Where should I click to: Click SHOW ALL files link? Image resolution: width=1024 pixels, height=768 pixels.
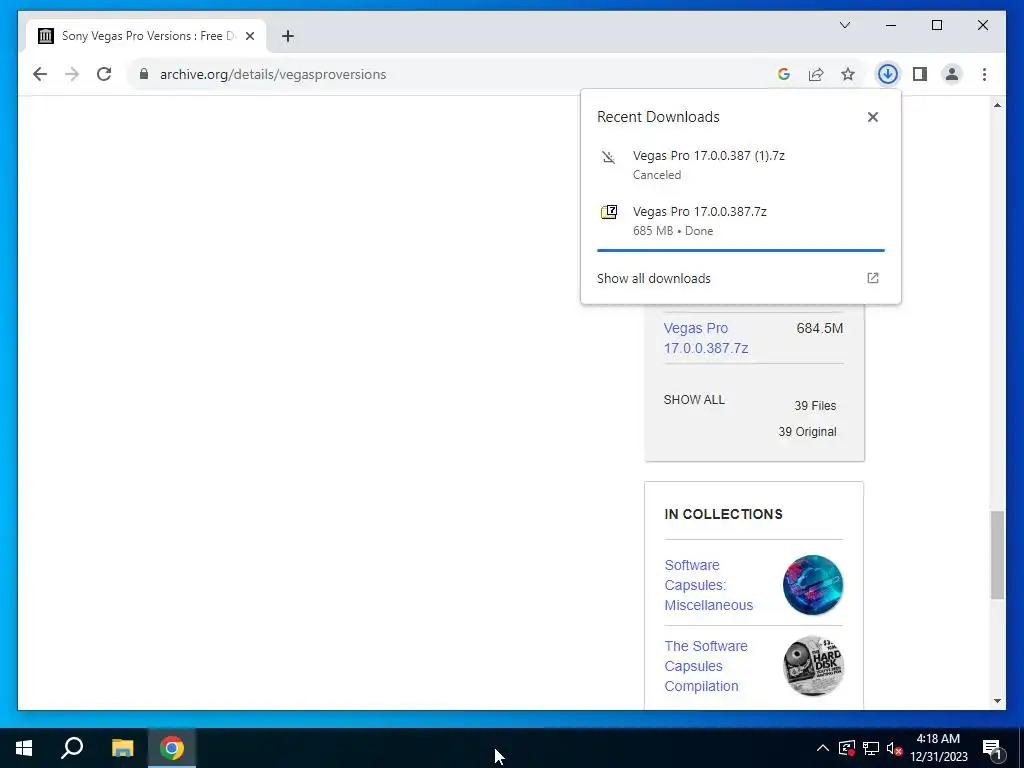click(694, 400)
